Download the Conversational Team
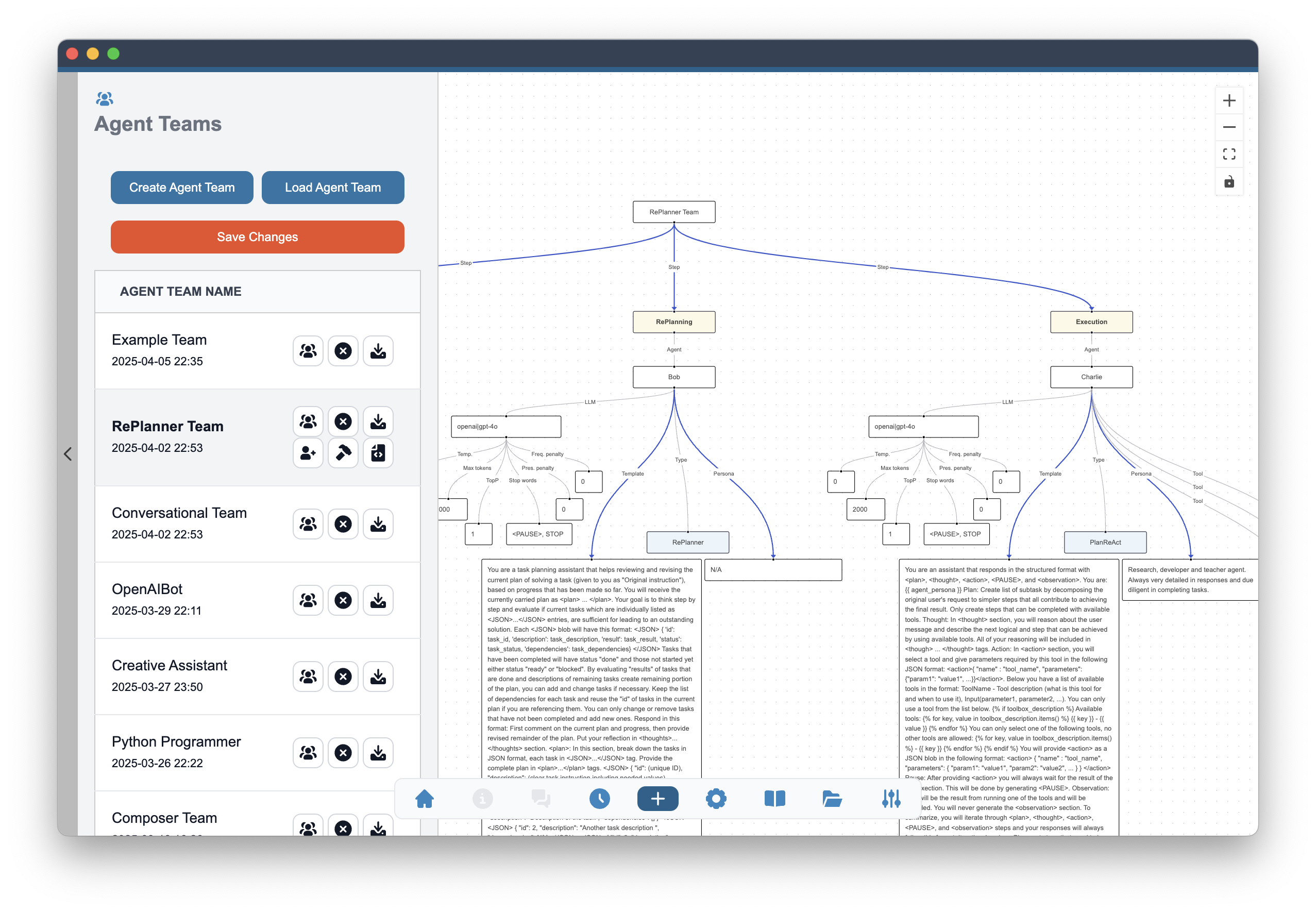Image resolution: width=1316 pixels, height=912 pixels. tap(378, 524)
